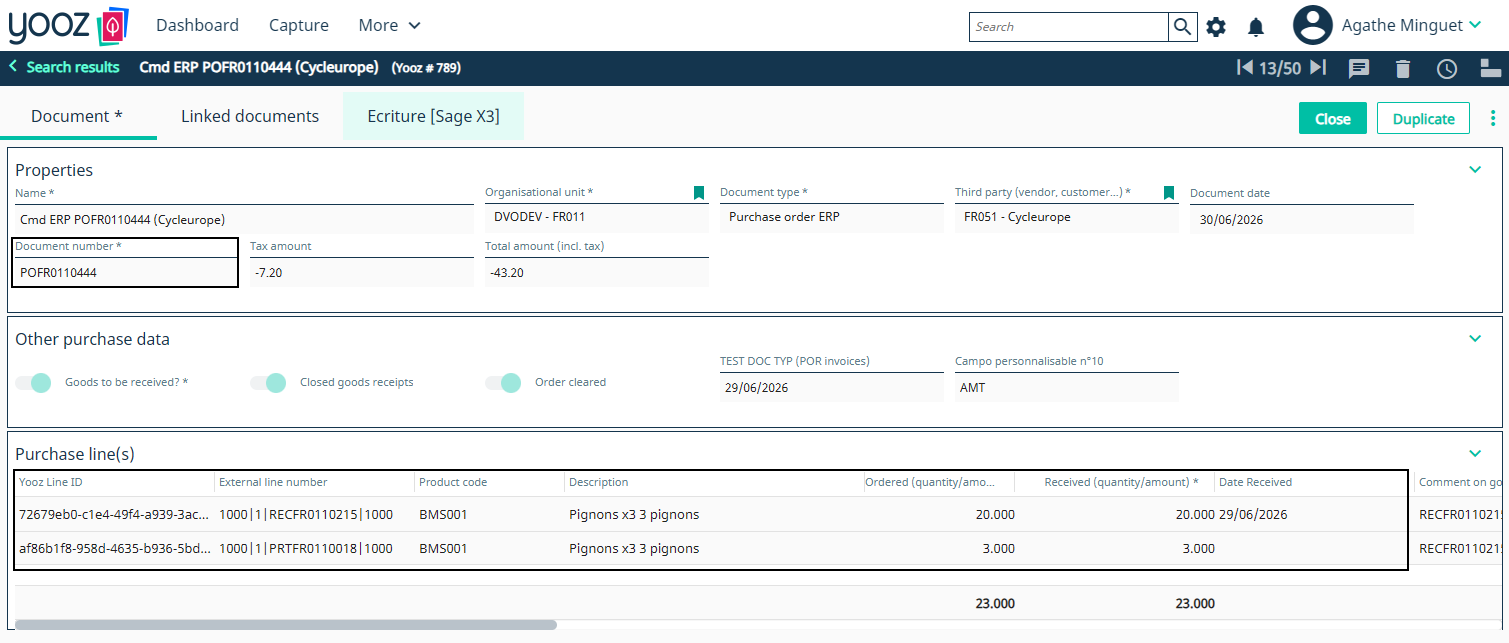This screenshot has height=643, width=1509.
Task: Go to last document in results
Action: [1318, 67]
